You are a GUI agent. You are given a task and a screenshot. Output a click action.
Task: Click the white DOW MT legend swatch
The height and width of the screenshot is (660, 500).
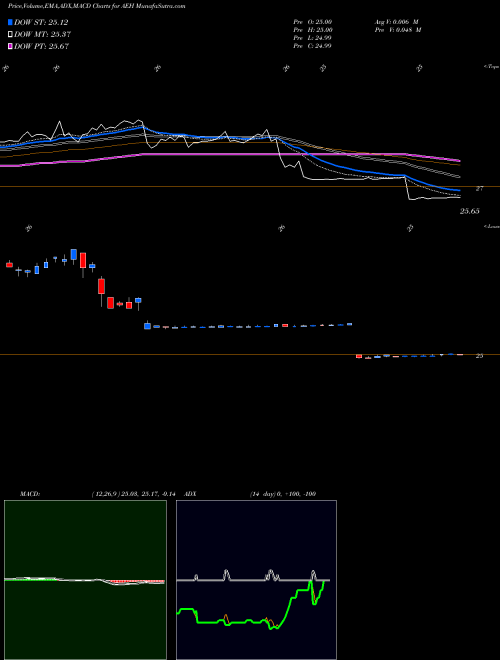(x=11, y=35)
